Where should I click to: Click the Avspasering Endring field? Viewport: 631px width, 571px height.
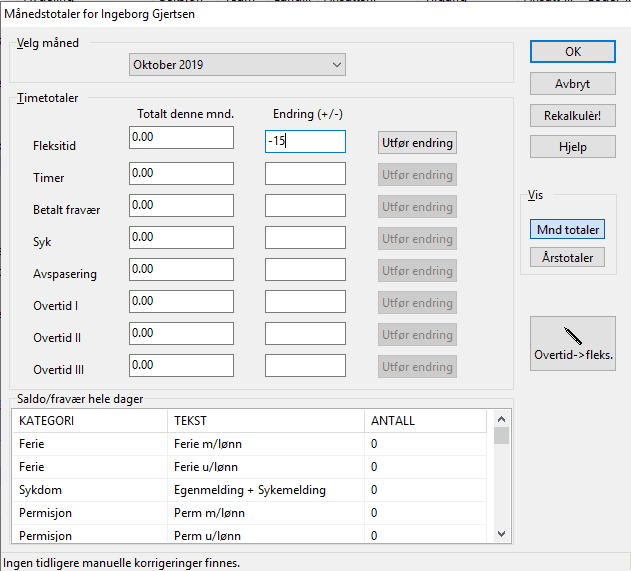tap(305, 270)
